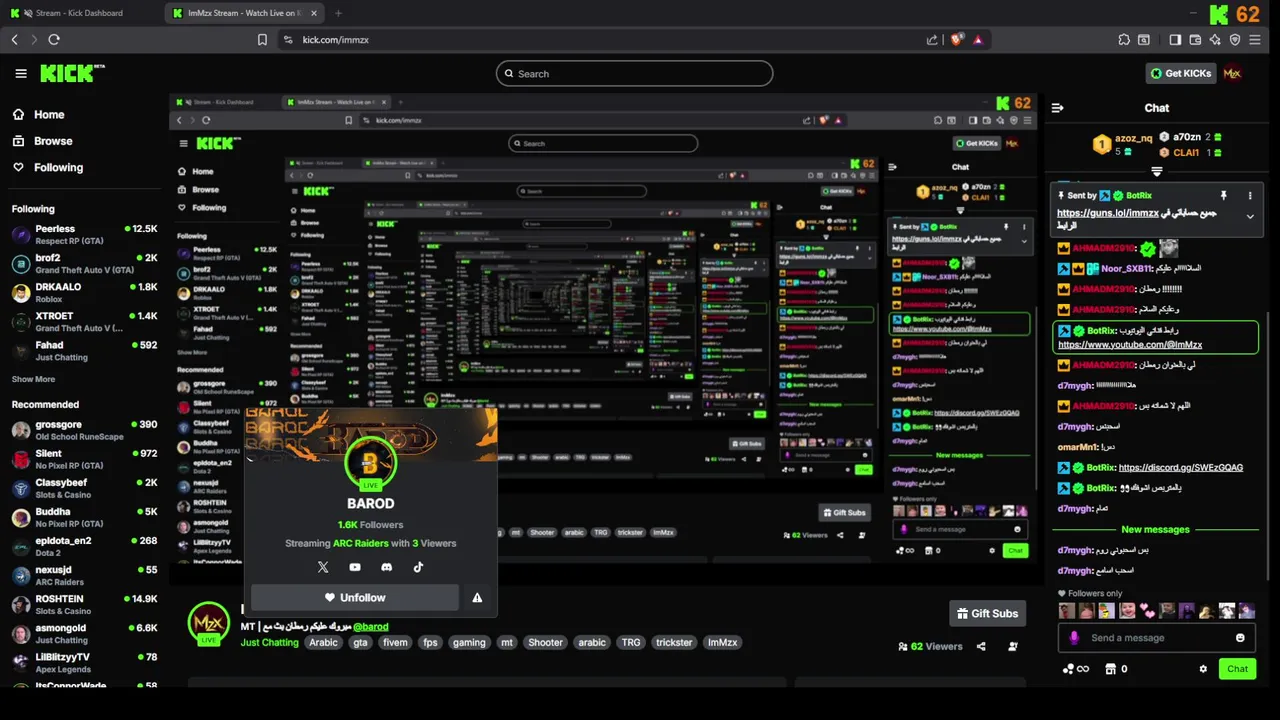
Task: Open BAROD's YouTube icon in the card
Action: [x=355, y=567]
